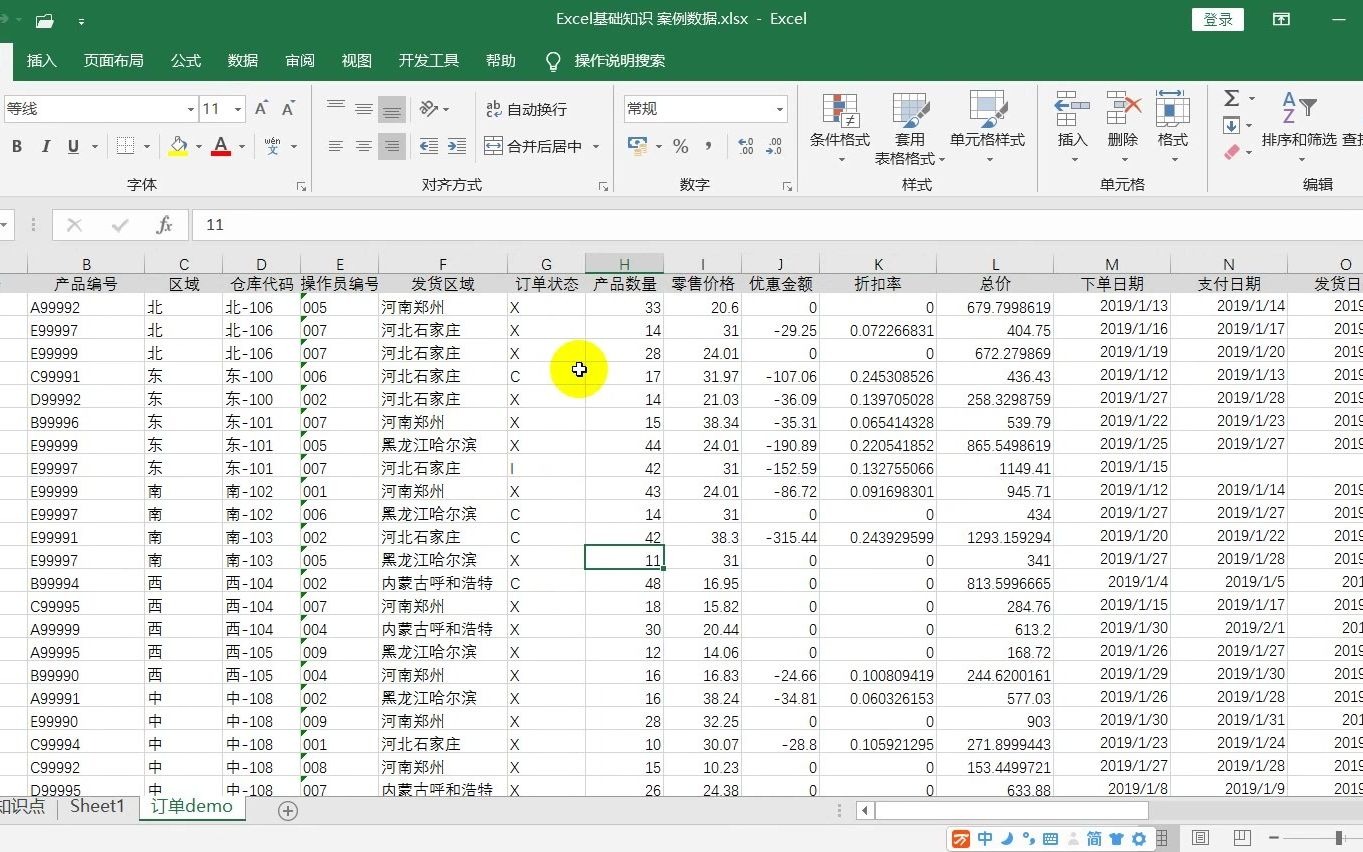The width and height of the screenshot is (1363, 852).
Task: Align text left
Action: [336, 147]
